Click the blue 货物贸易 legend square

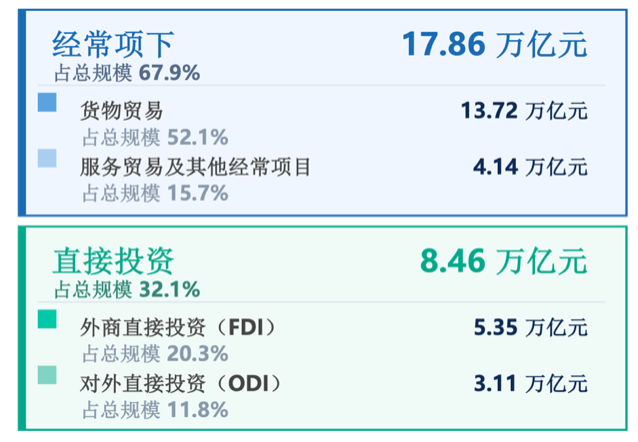tap(47, 102)
